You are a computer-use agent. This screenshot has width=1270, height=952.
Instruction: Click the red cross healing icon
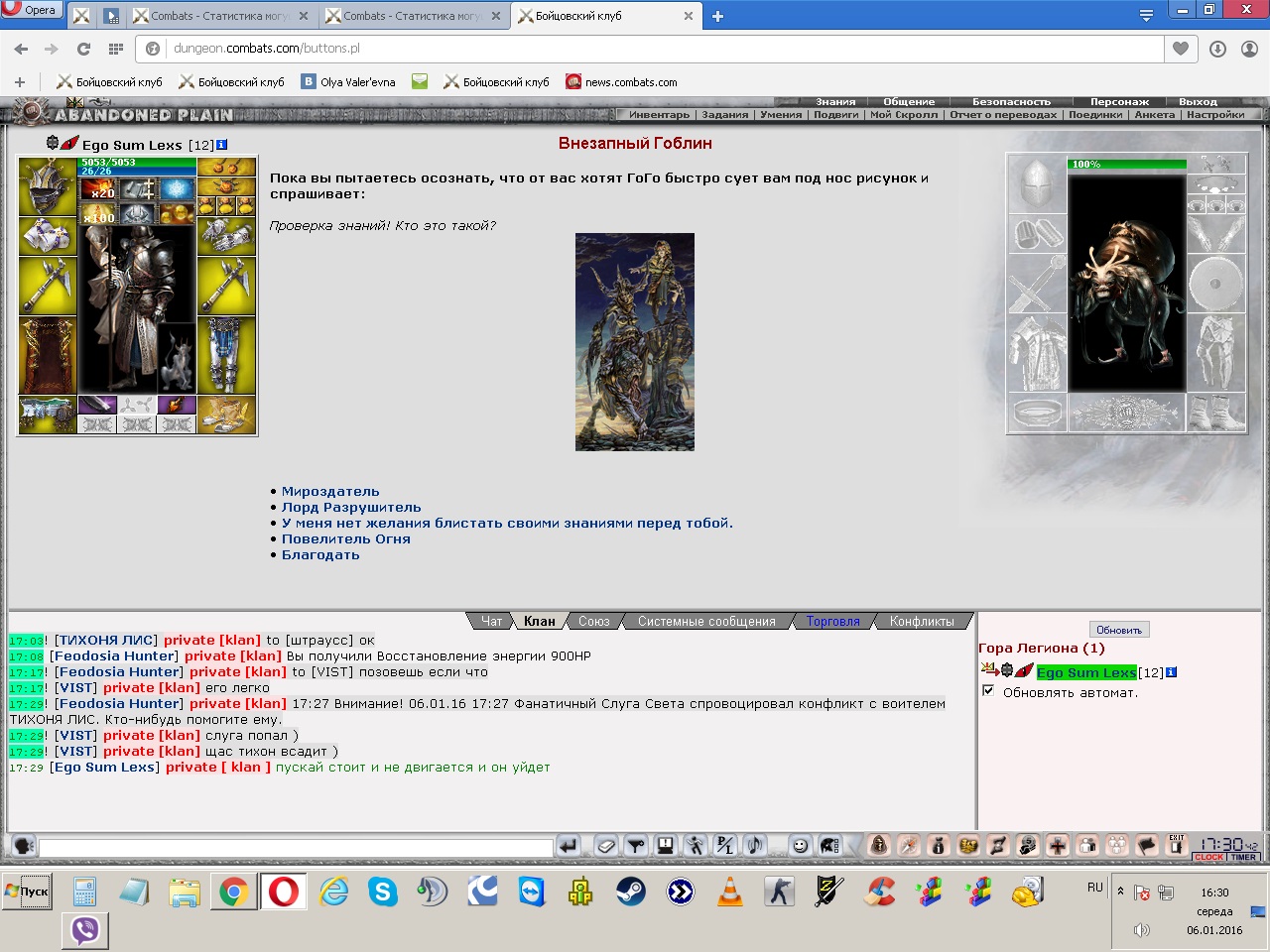click(1058, 846)
